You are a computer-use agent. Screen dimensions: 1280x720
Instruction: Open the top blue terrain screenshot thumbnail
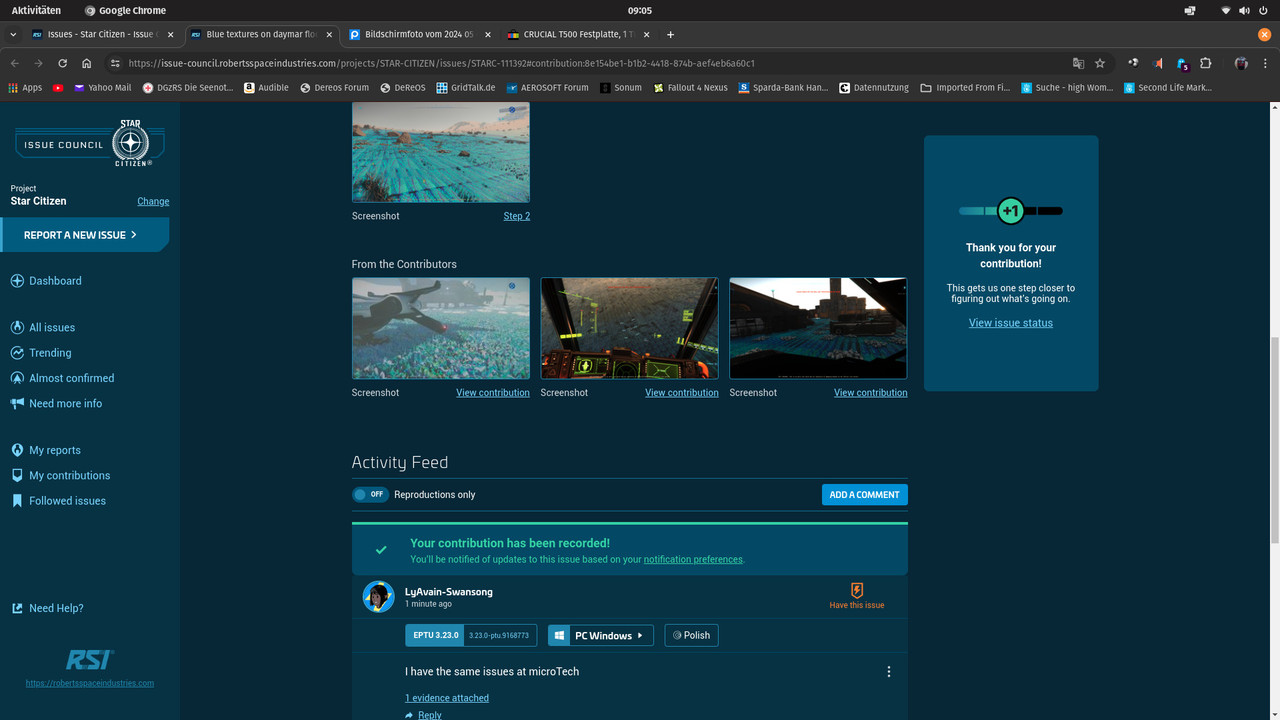(441, 152)
